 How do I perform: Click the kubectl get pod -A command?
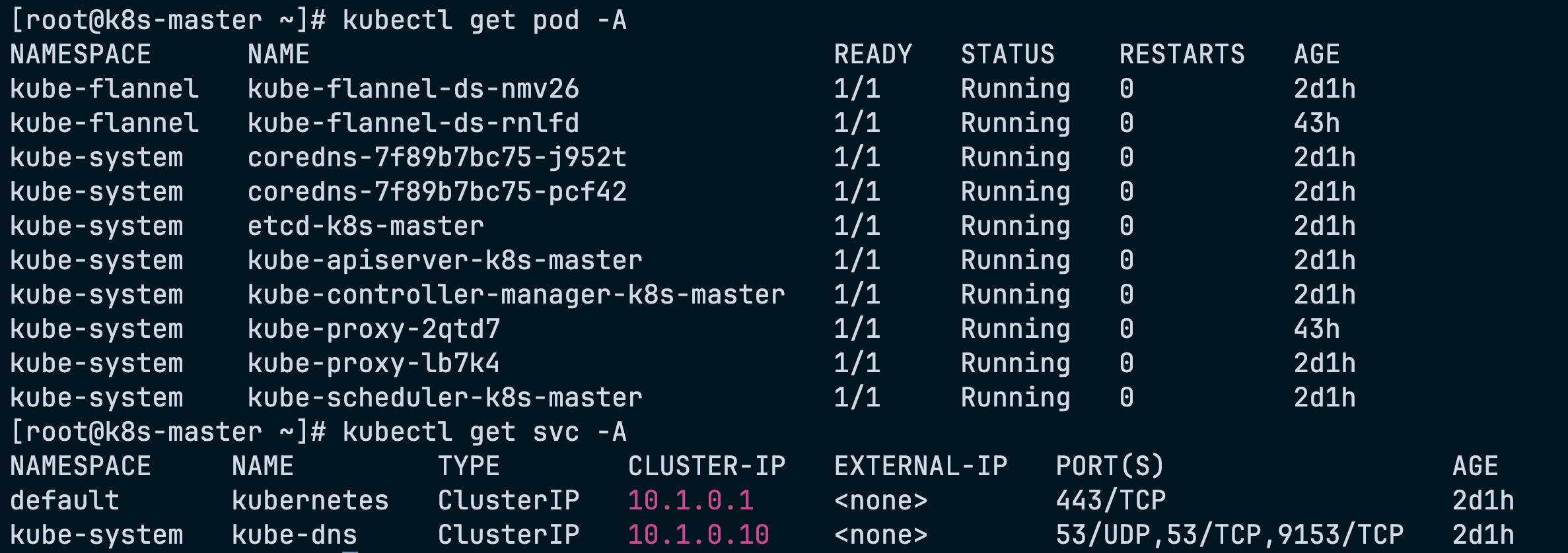click(485, 20)
